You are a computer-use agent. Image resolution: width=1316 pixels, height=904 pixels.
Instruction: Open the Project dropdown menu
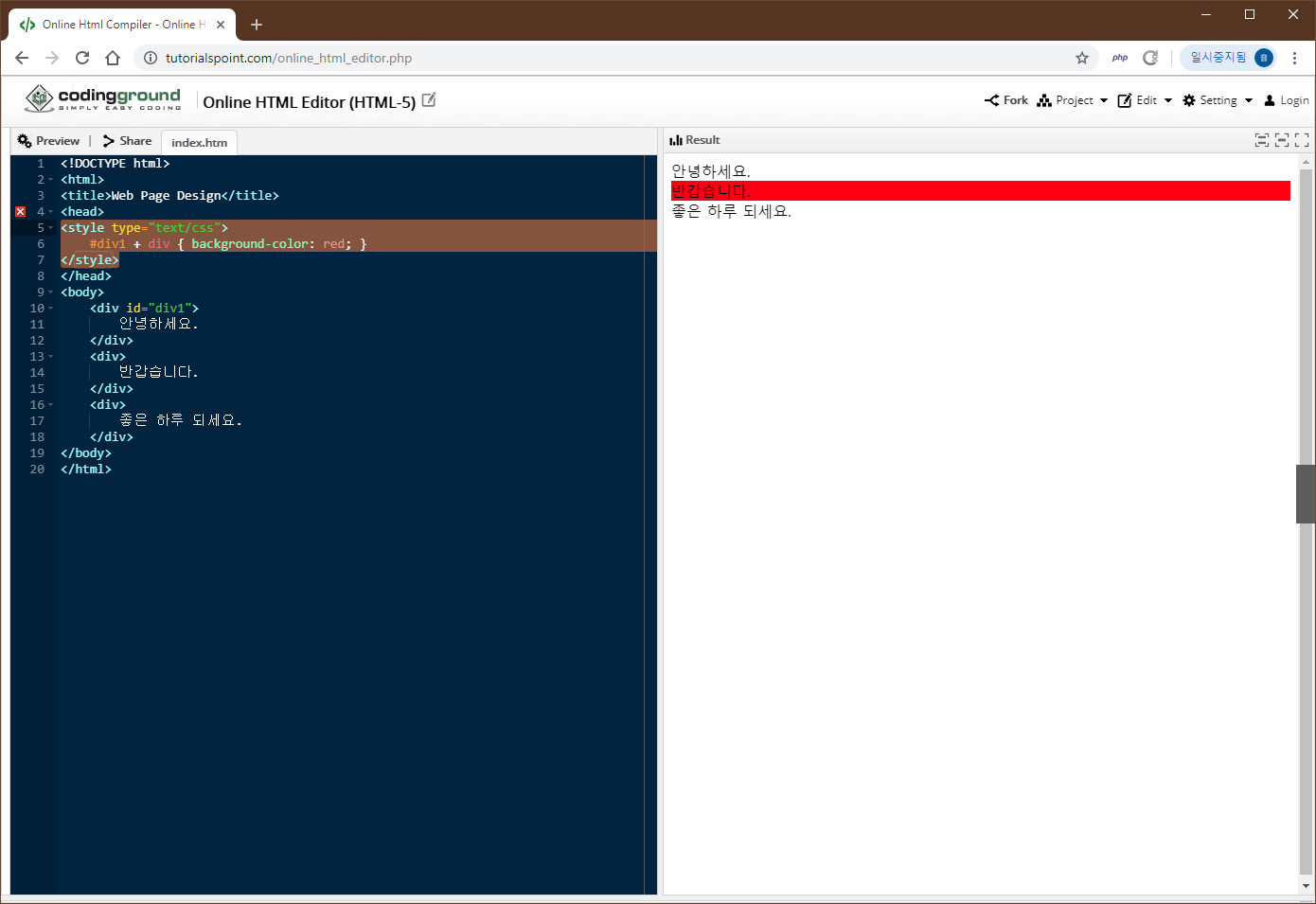coord(1072,100)
